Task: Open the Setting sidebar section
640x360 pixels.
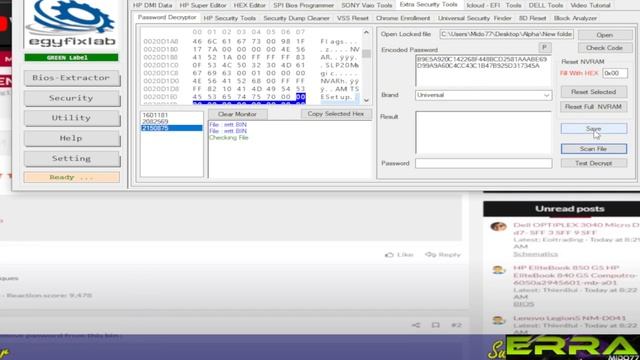Action: pyautogui.click(x=71, y=158)
